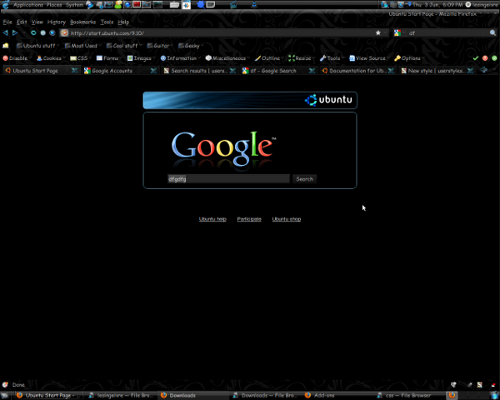Open the History menu
Screen dimensions: 500x400
click(56, 22)
